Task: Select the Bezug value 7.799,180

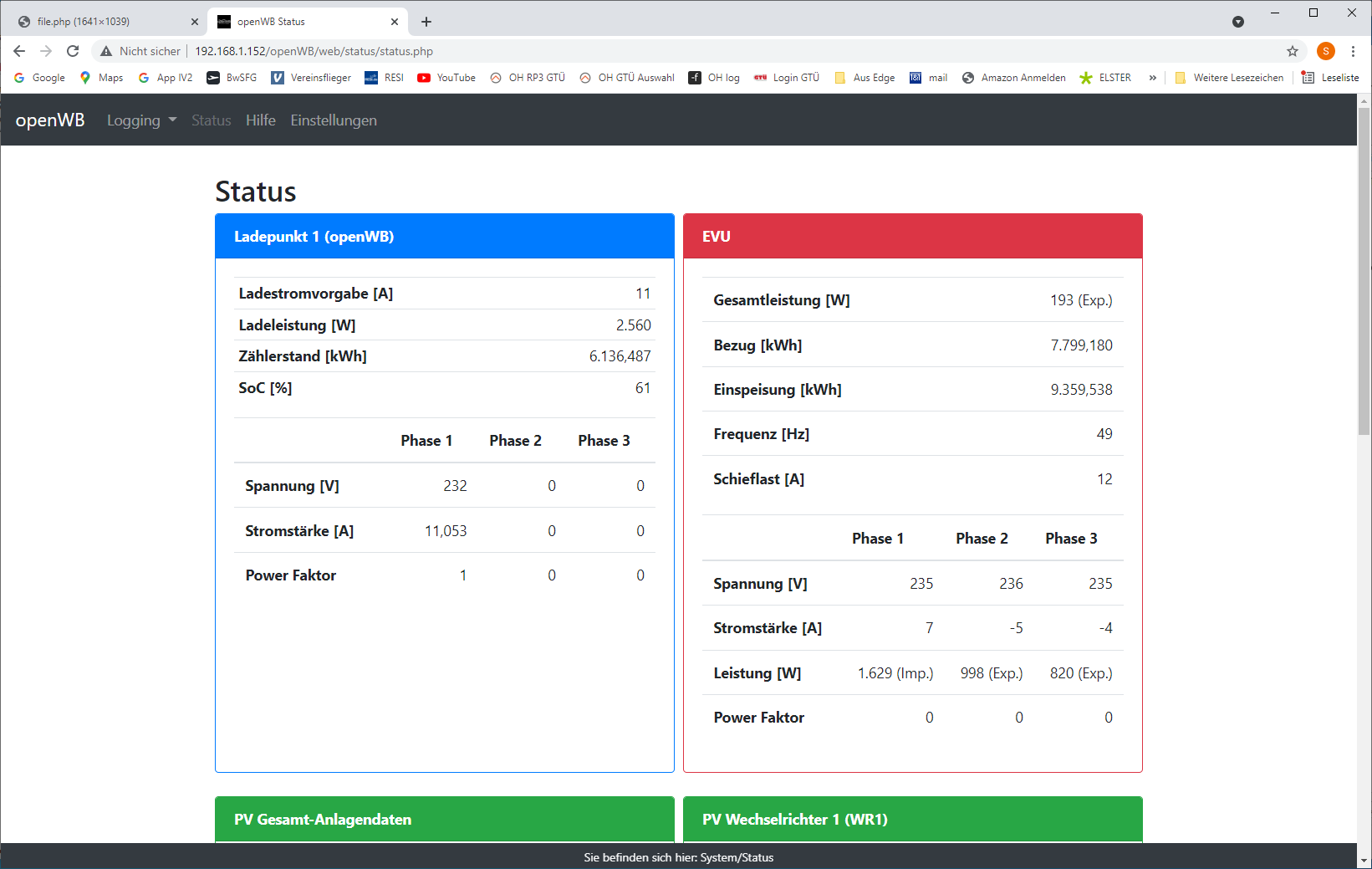Action: pyautogui.click(x=1082, y=345)
